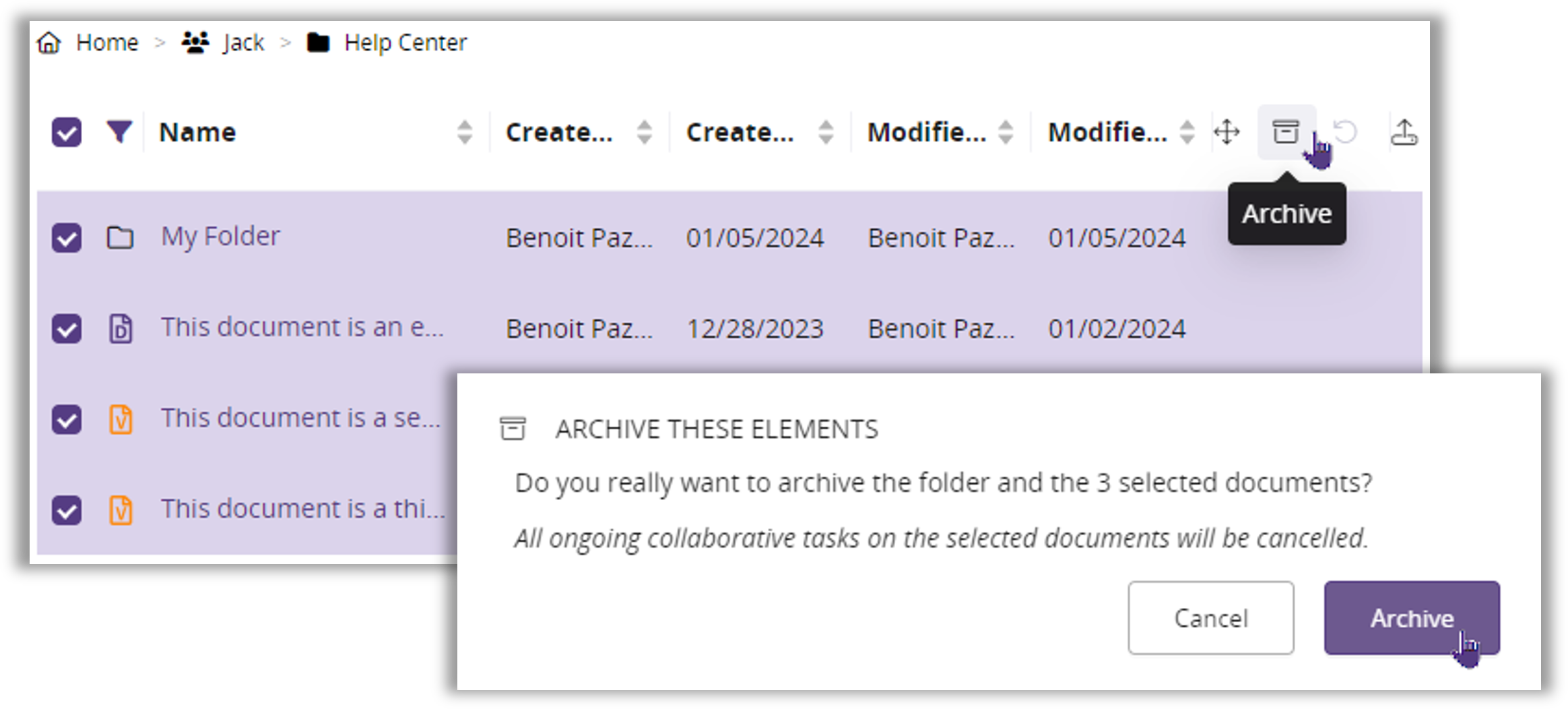The width and height of the screenshot is (1568, 709).
Task: Toggle the select-all checkbox in header
Action: (67, 132)
